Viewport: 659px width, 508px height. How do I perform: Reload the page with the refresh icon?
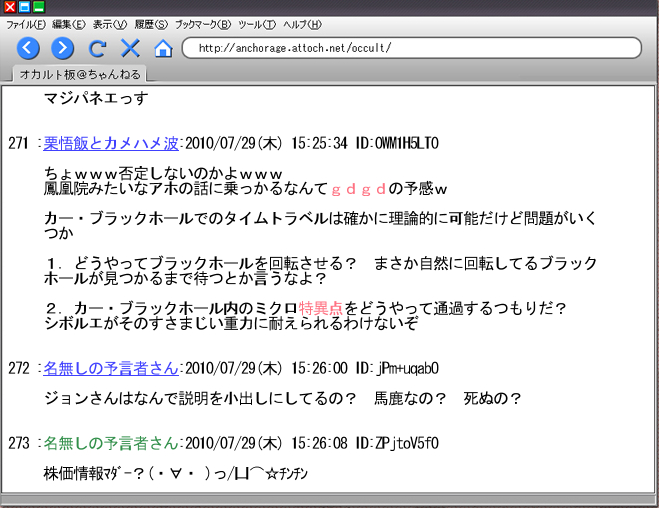[x=97, y=48]
